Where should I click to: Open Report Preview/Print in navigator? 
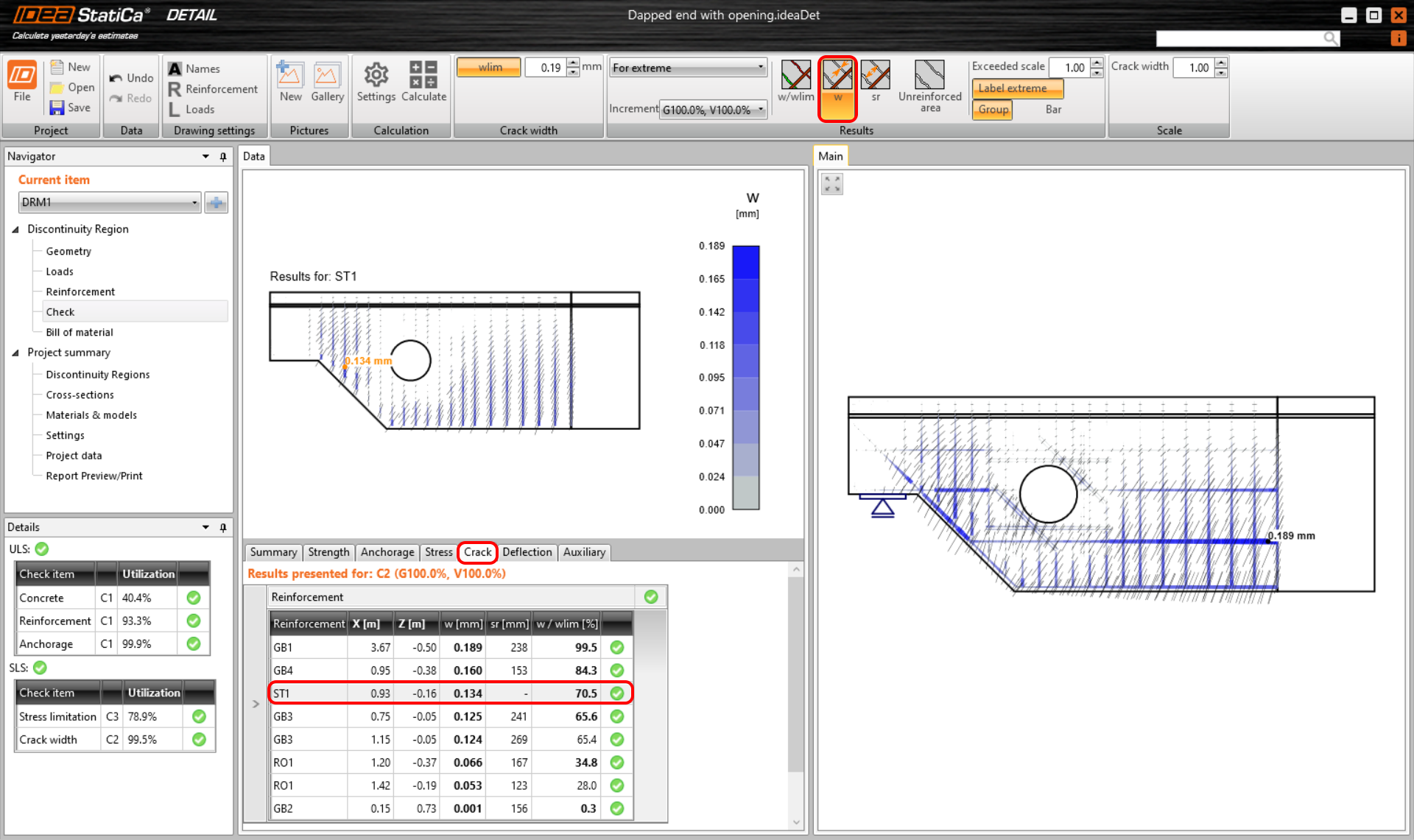coord(94,476)
